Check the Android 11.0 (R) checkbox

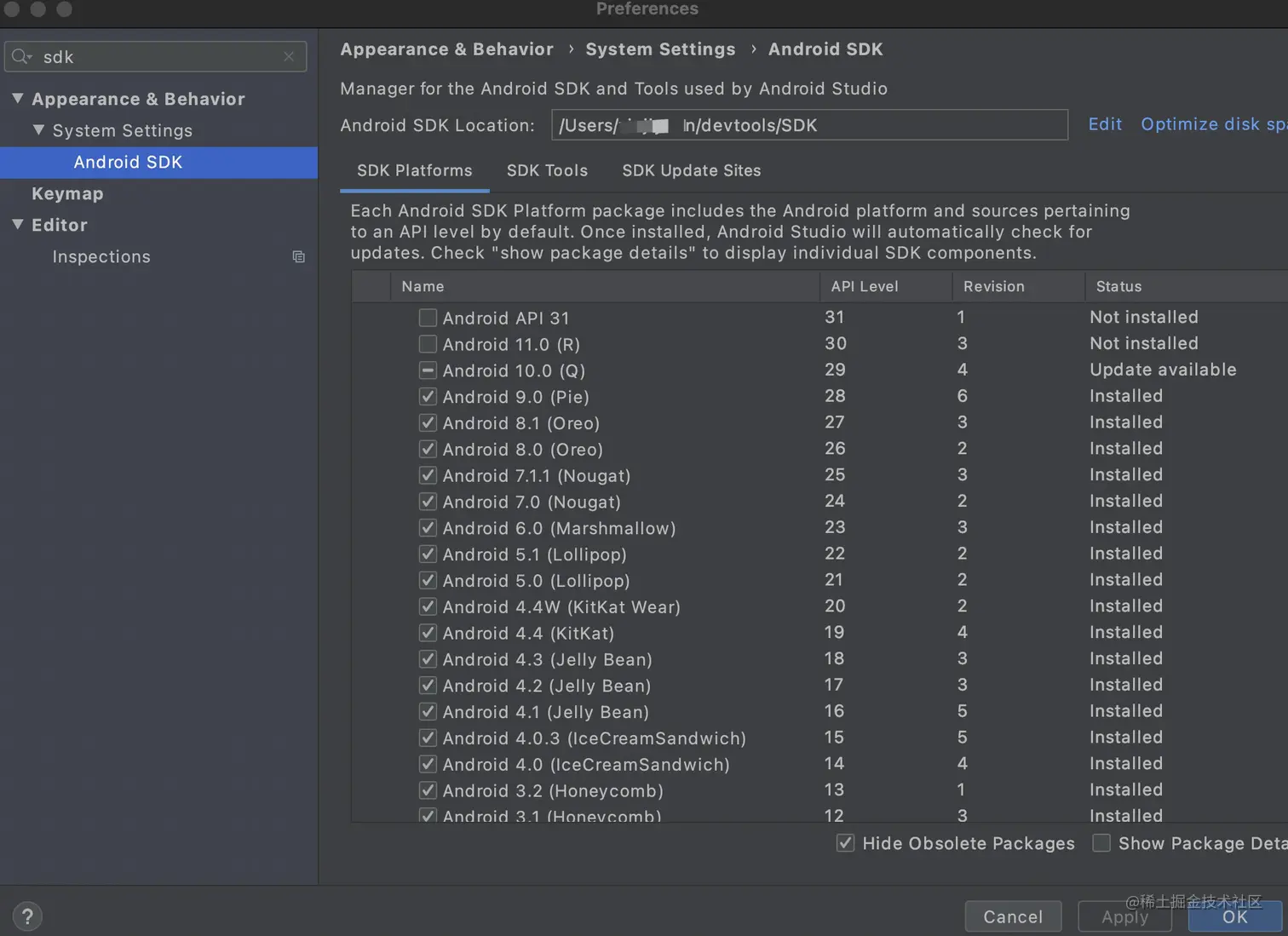(x=428, y=344)
